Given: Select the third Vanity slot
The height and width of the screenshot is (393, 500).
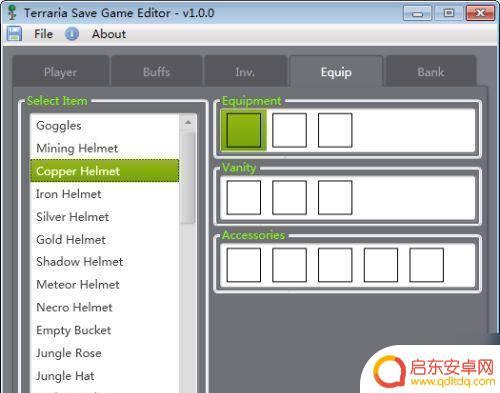Looking at the screenshot, I should click(335, 197).
